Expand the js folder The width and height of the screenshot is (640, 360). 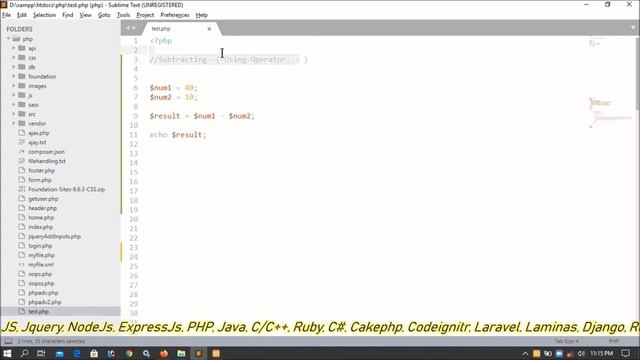coord(13,95)
